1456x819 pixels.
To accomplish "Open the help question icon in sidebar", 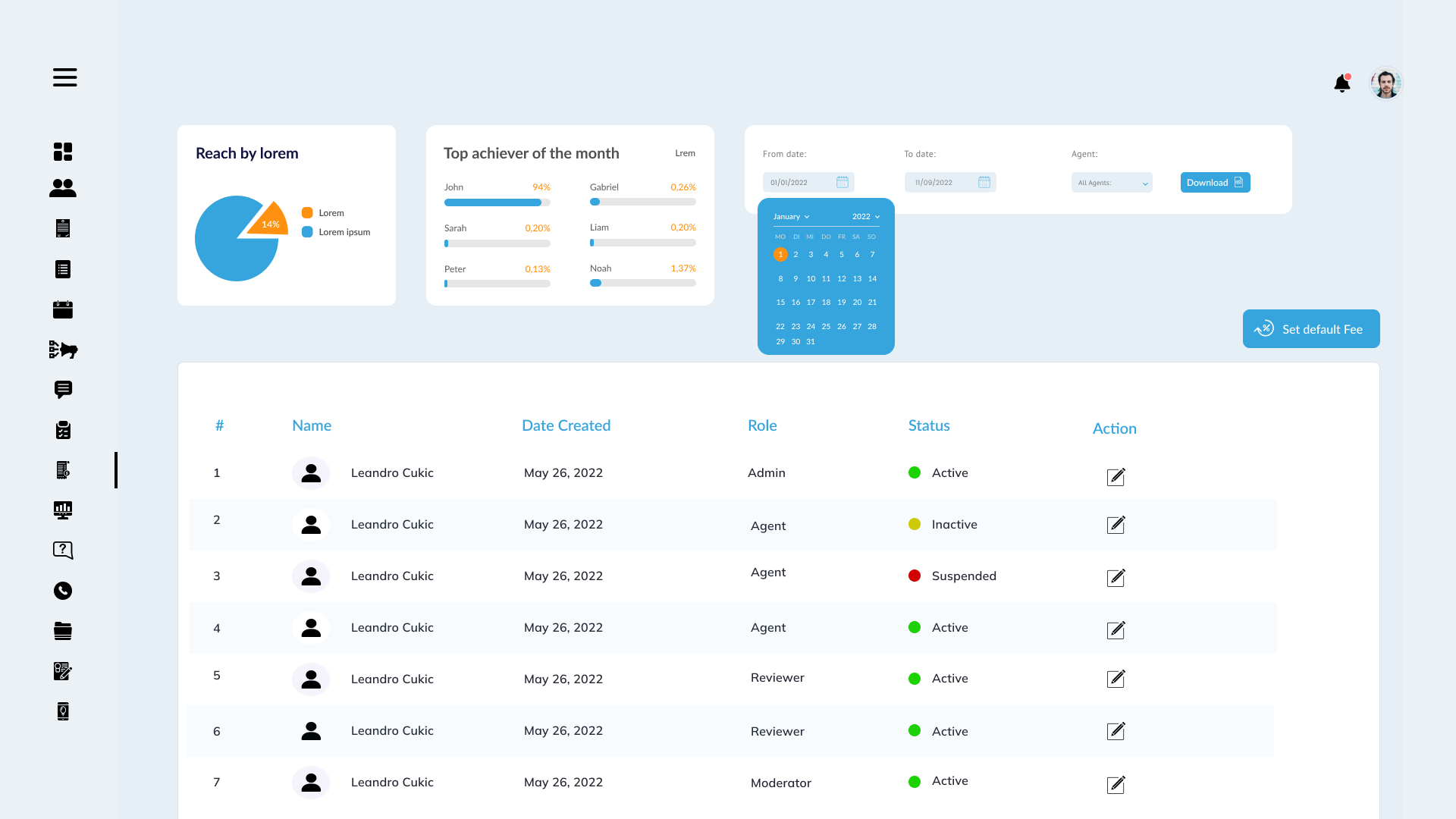I will point(63,551).
